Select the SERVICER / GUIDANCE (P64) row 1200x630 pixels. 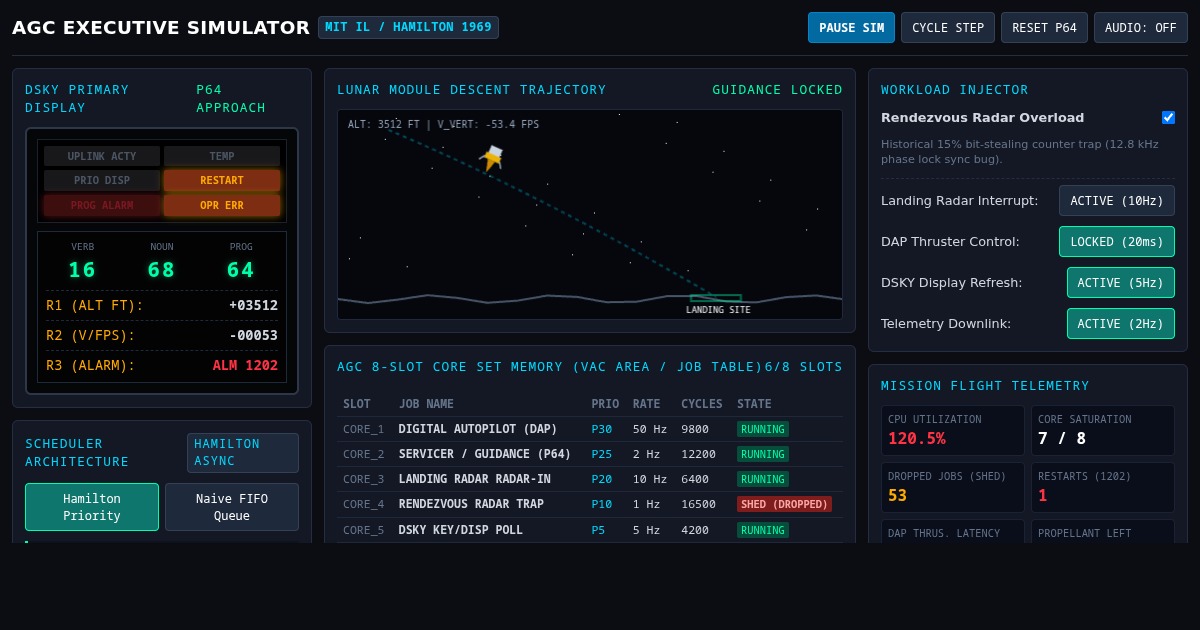click(590, 454)
